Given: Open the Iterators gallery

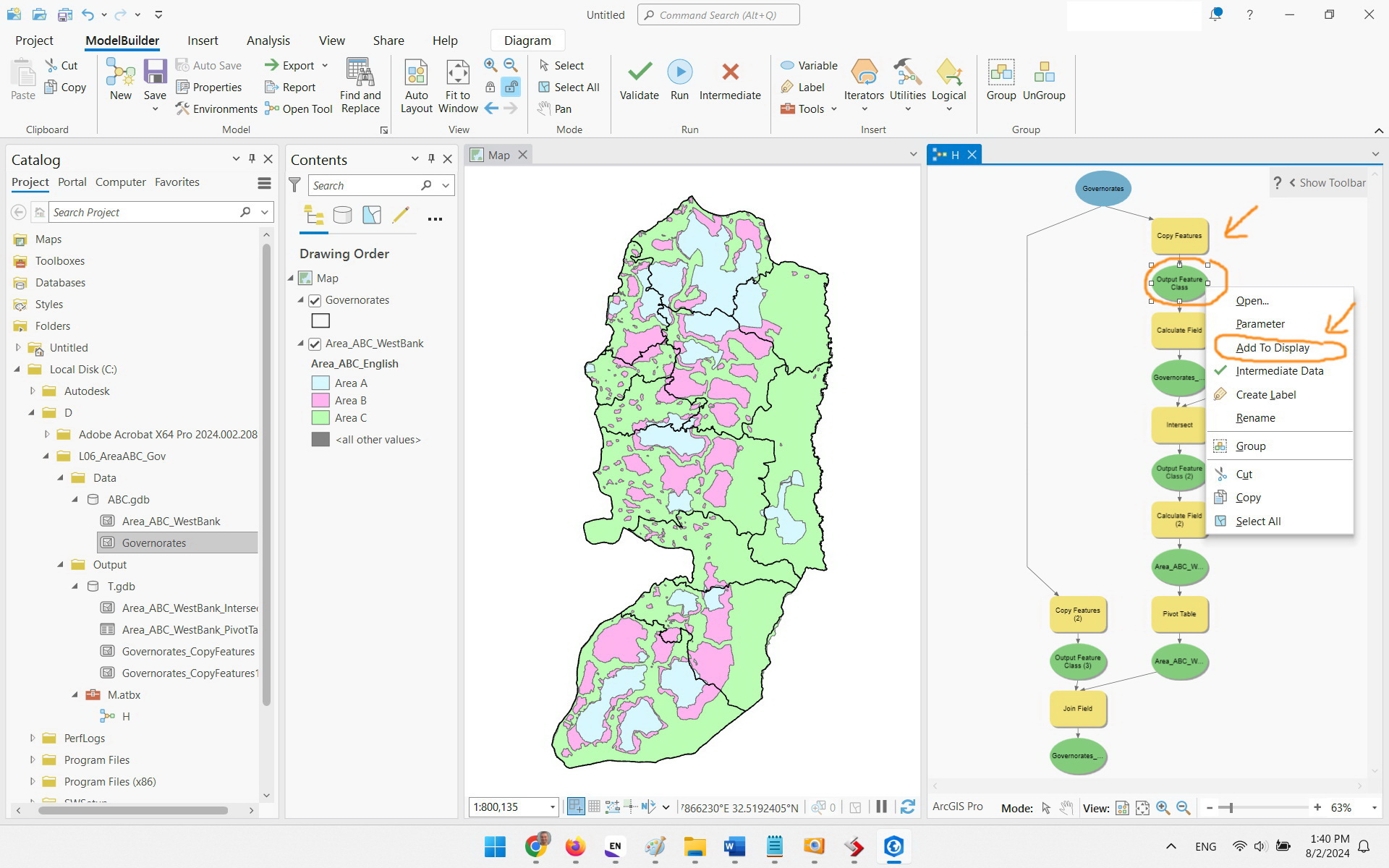Looking at the screenshot, I should click(864, 83).
